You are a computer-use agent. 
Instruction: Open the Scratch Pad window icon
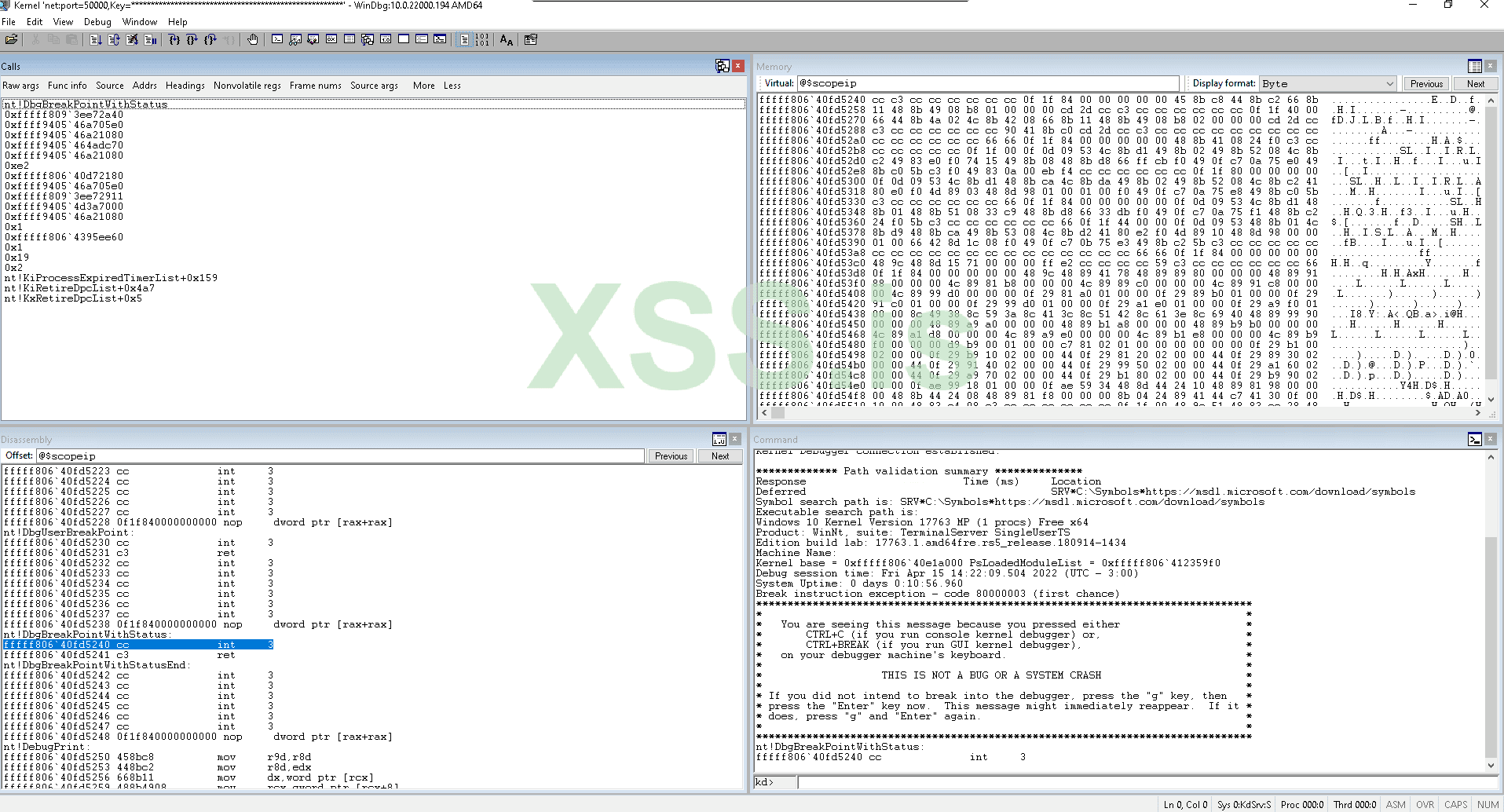(x=404, y=39)
